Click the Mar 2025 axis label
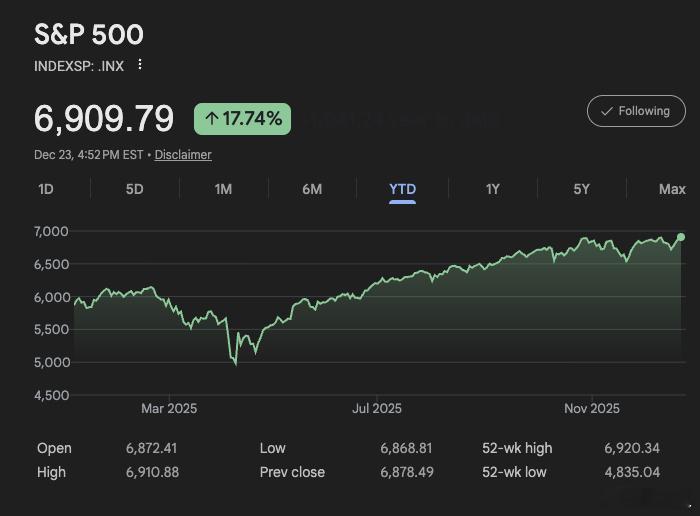This screenshot has height=516, width=700. [169, 408]
